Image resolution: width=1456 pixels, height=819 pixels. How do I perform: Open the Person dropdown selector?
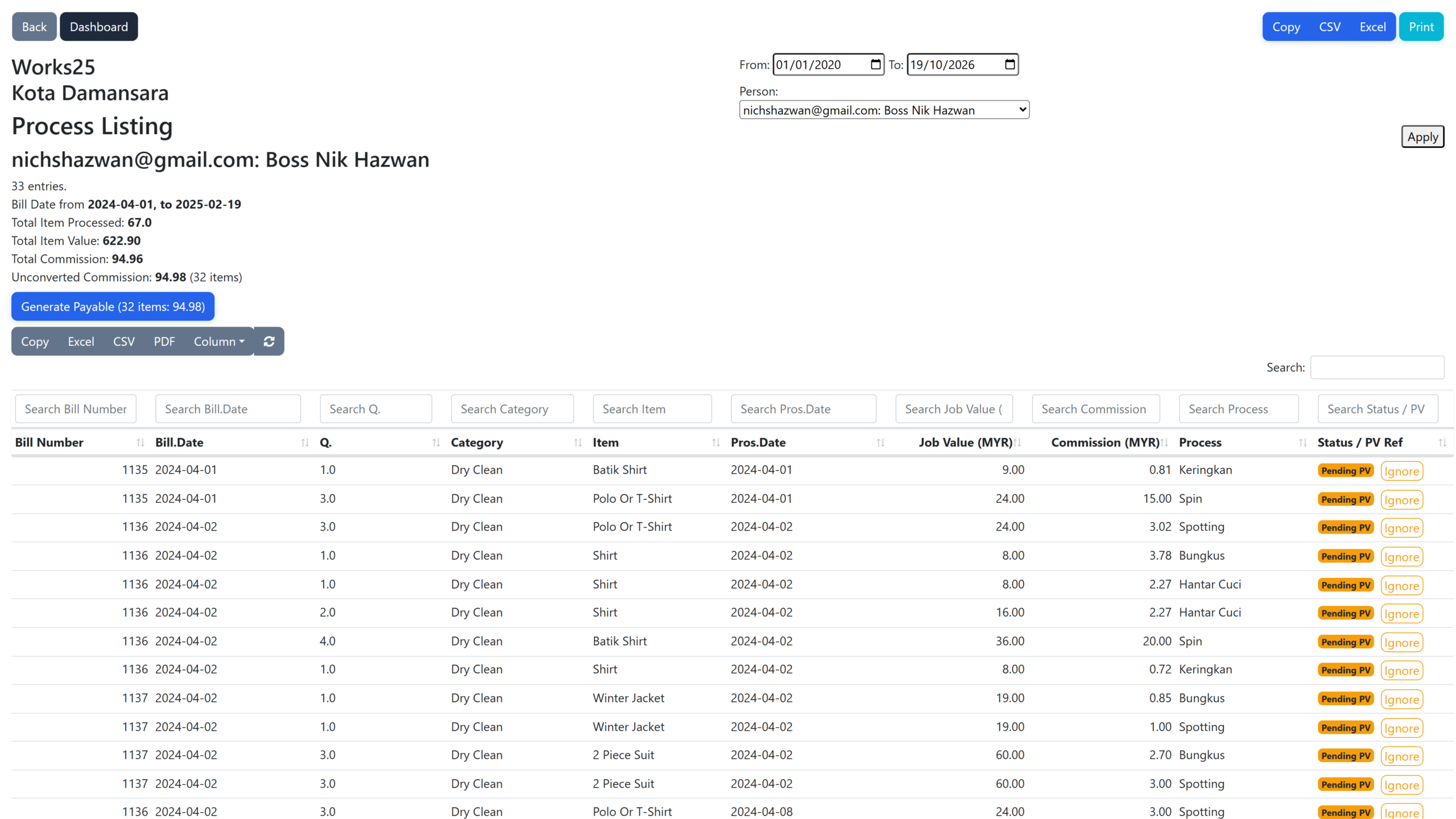884,110
